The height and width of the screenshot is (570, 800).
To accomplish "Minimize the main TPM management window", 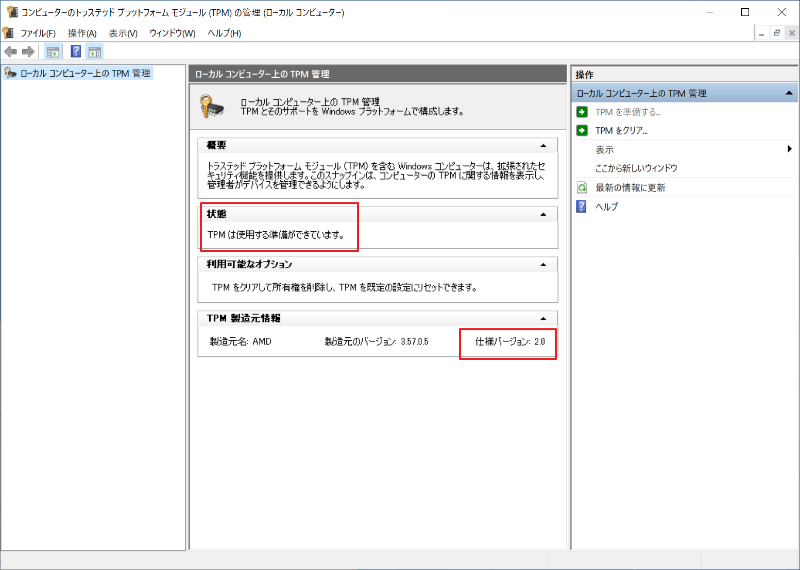I will coord(709,12).
